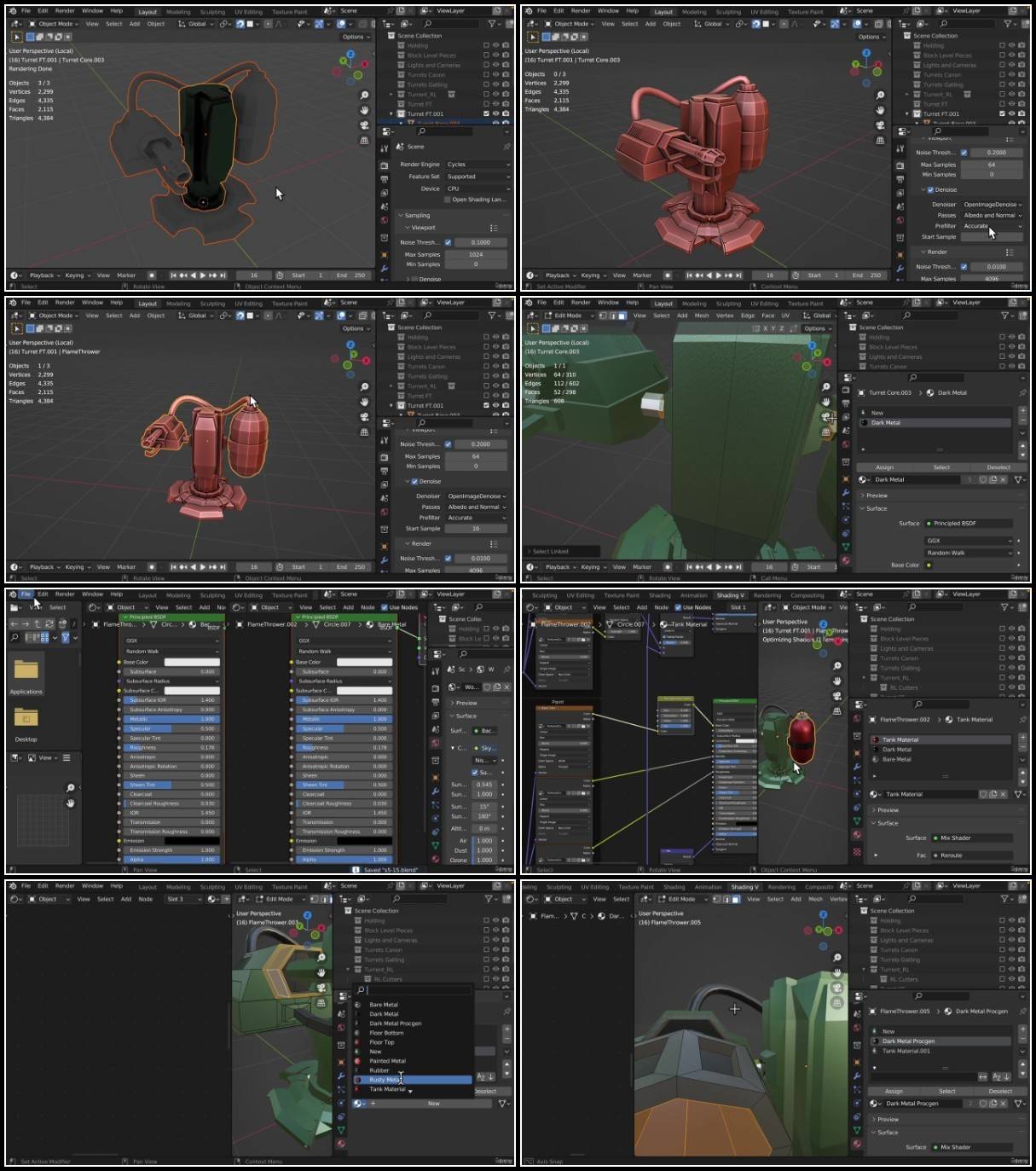Toggle Z mirror button in Edit Mode header
The width and height of the screenshot is (1036, 1171).
pyautogui.click(x=782, y=328)
